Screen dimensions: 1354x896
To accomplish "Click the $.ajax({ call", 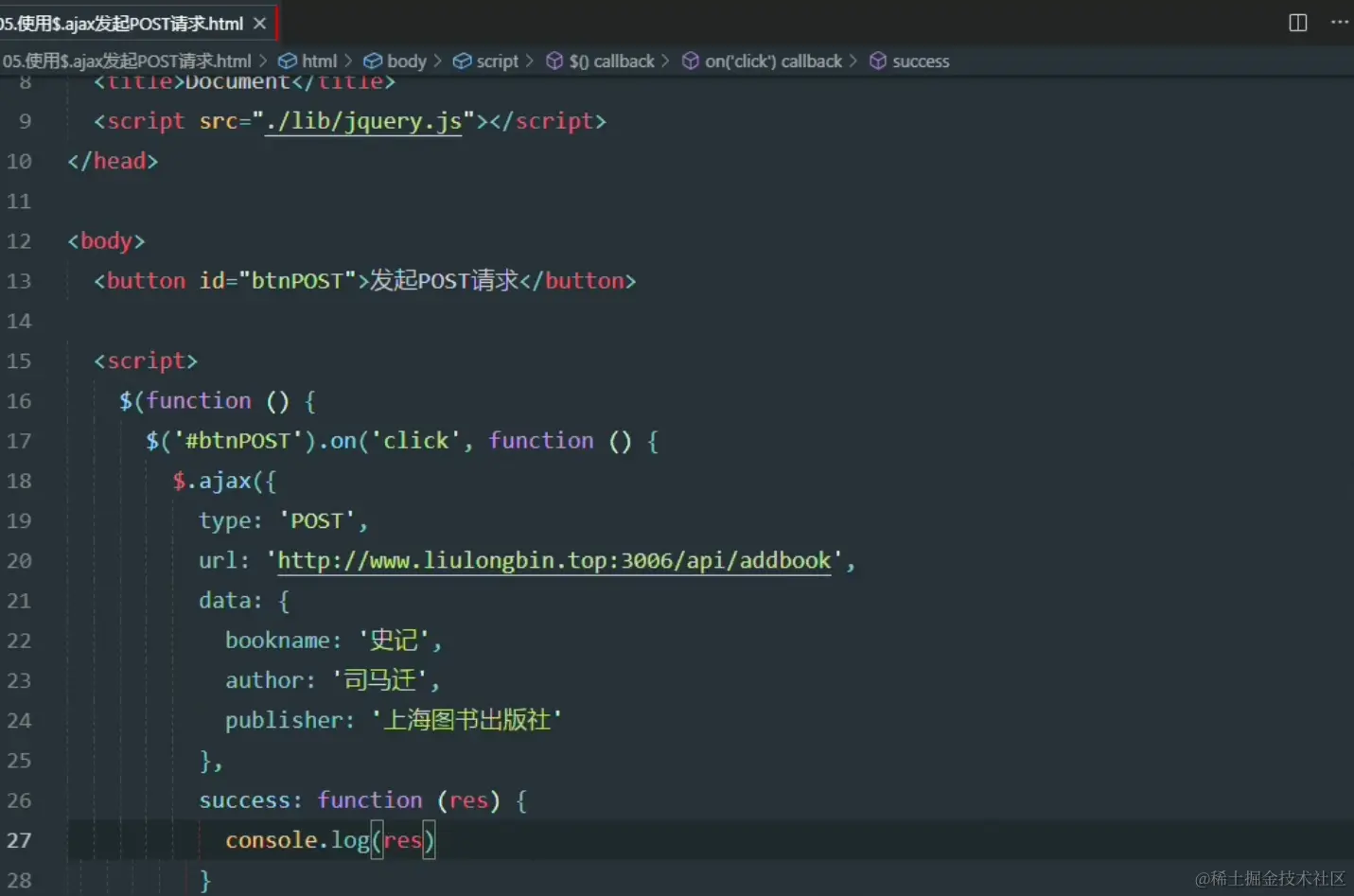I will point(224,481).
